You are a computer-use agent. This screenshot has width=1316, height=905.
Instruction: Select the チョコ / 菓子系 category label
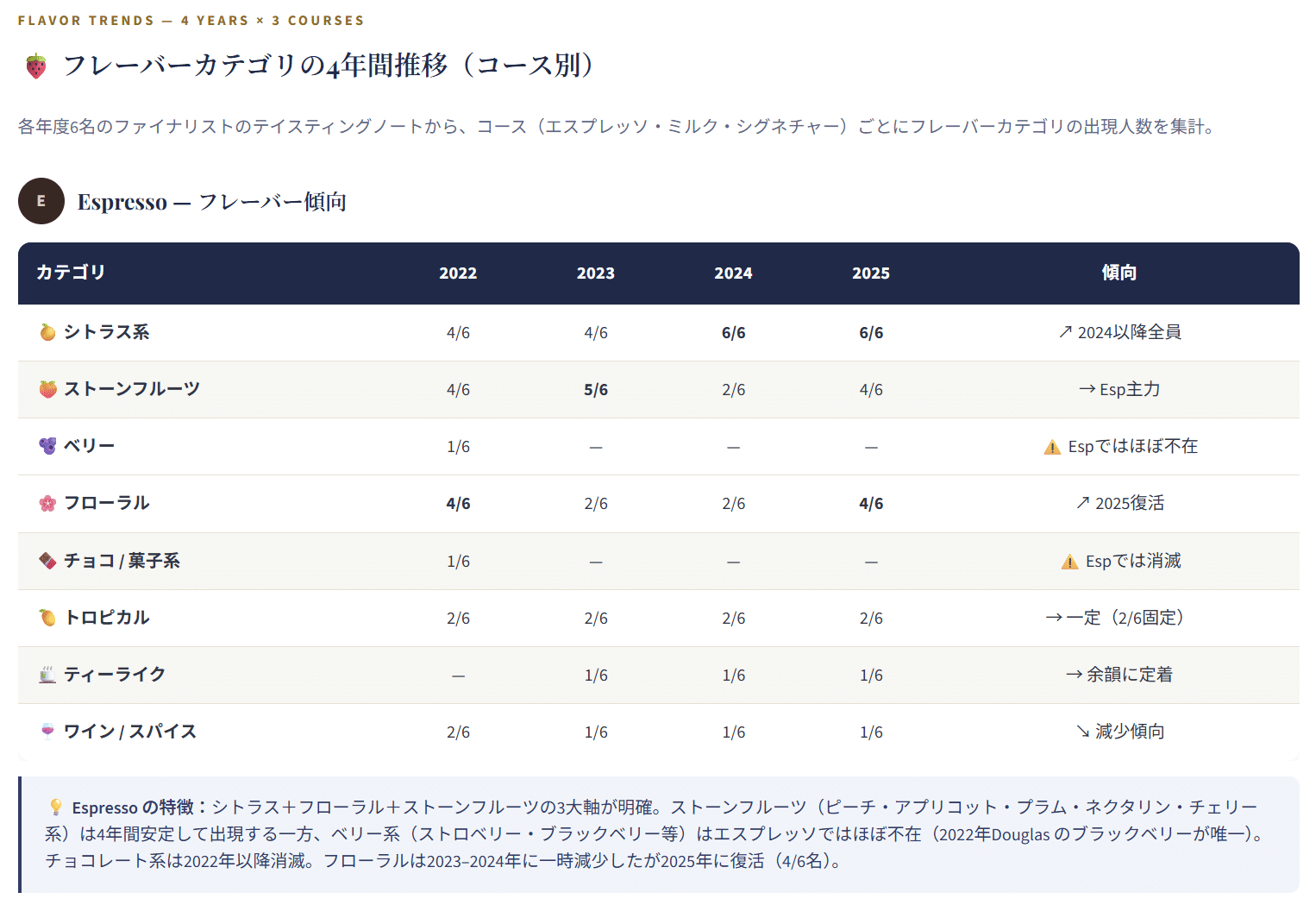click(x=122, y=561)
